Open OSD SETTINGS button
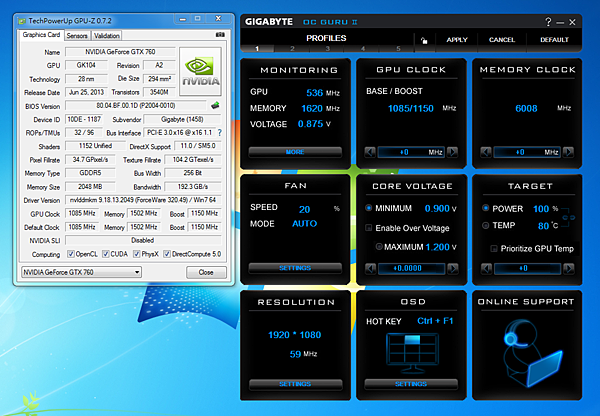The image size is (600, 416). pos(411,384)
